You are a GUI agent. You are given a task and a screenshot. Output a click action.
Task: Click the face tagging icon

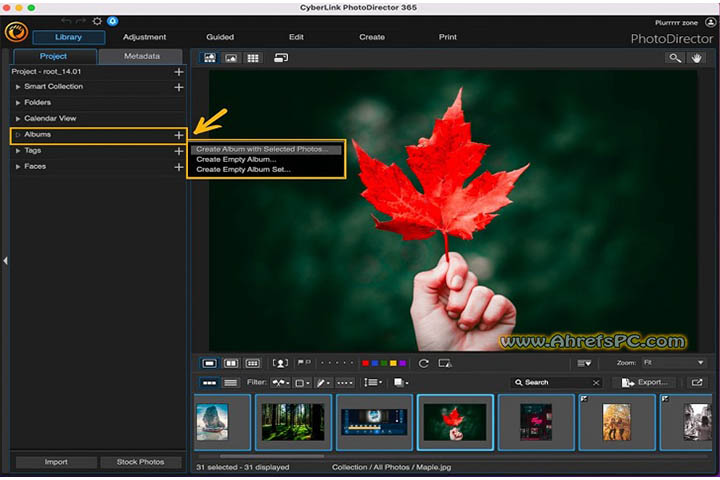280,363
